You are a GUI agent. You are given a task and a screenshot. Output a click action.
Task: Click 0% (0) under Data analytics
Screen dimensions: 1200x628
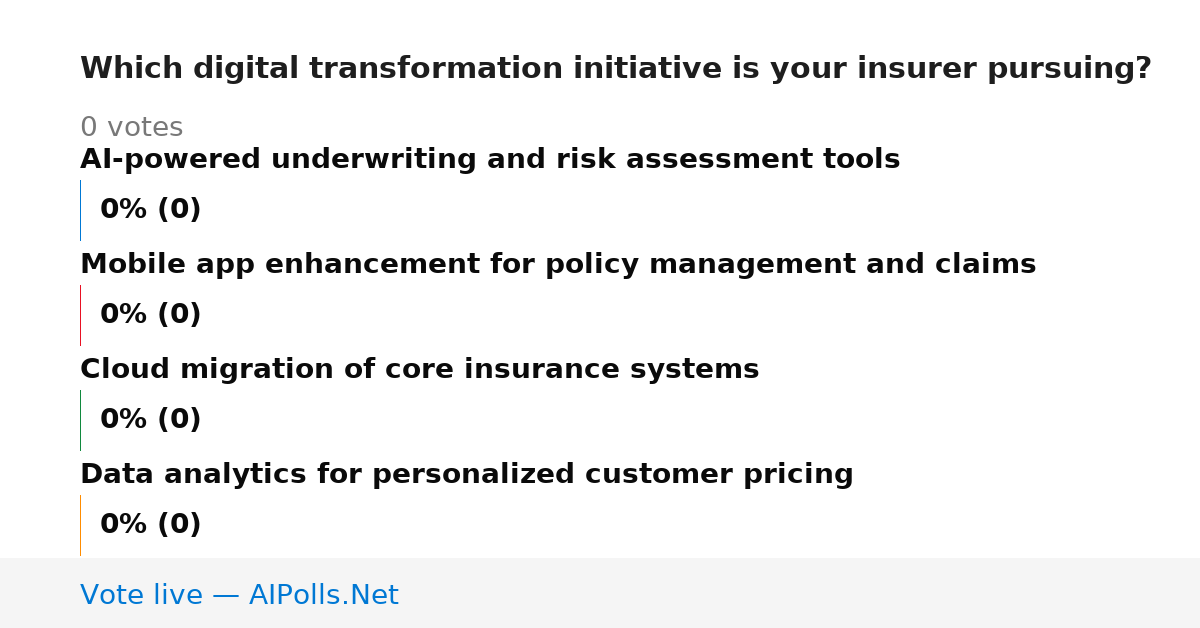click(150, 525)
